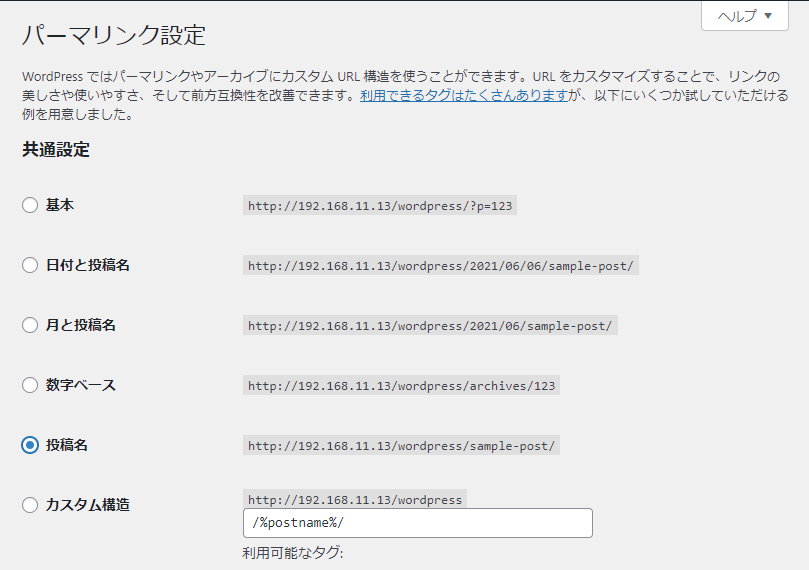This screenshot has width=809, height=570.
Task: Enable the カスタム構造 radio button
Action: (30, 505)
